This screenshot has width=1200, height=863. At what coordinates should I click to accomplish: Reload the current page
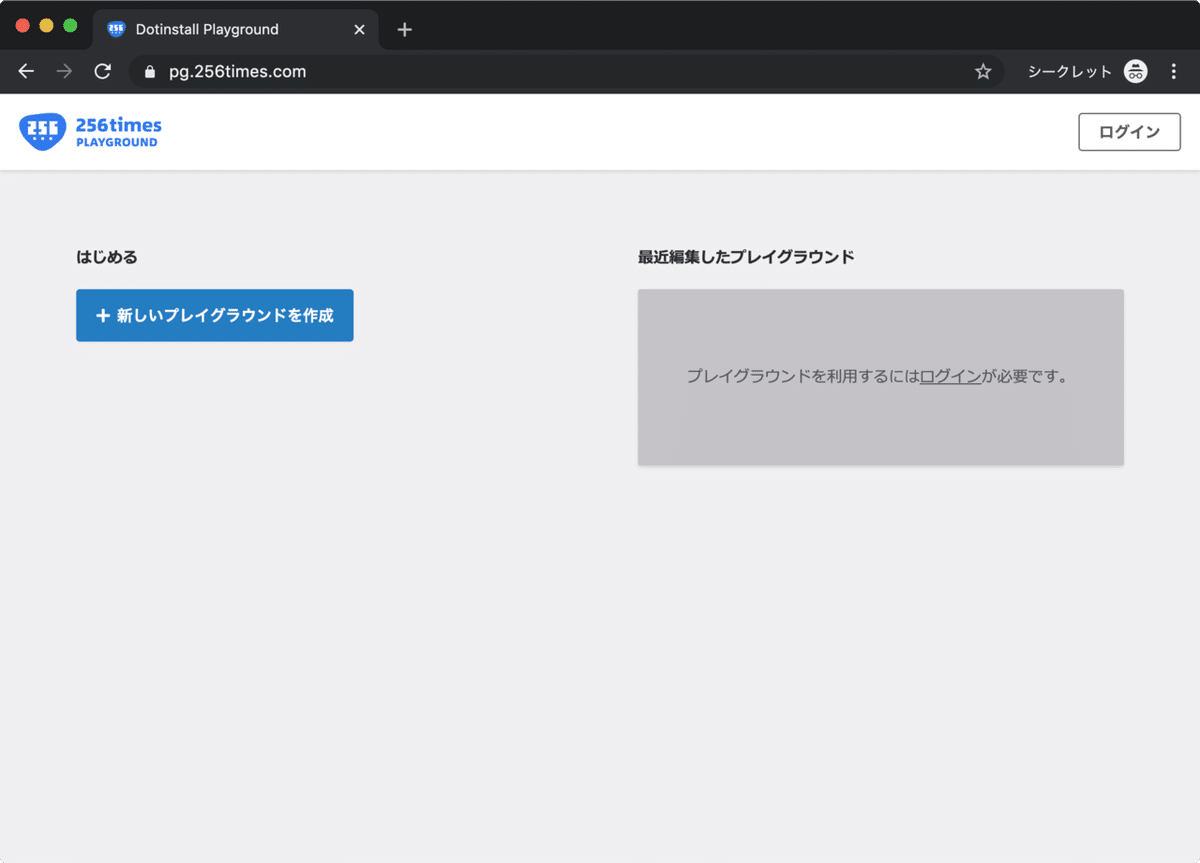coord(102,71)
